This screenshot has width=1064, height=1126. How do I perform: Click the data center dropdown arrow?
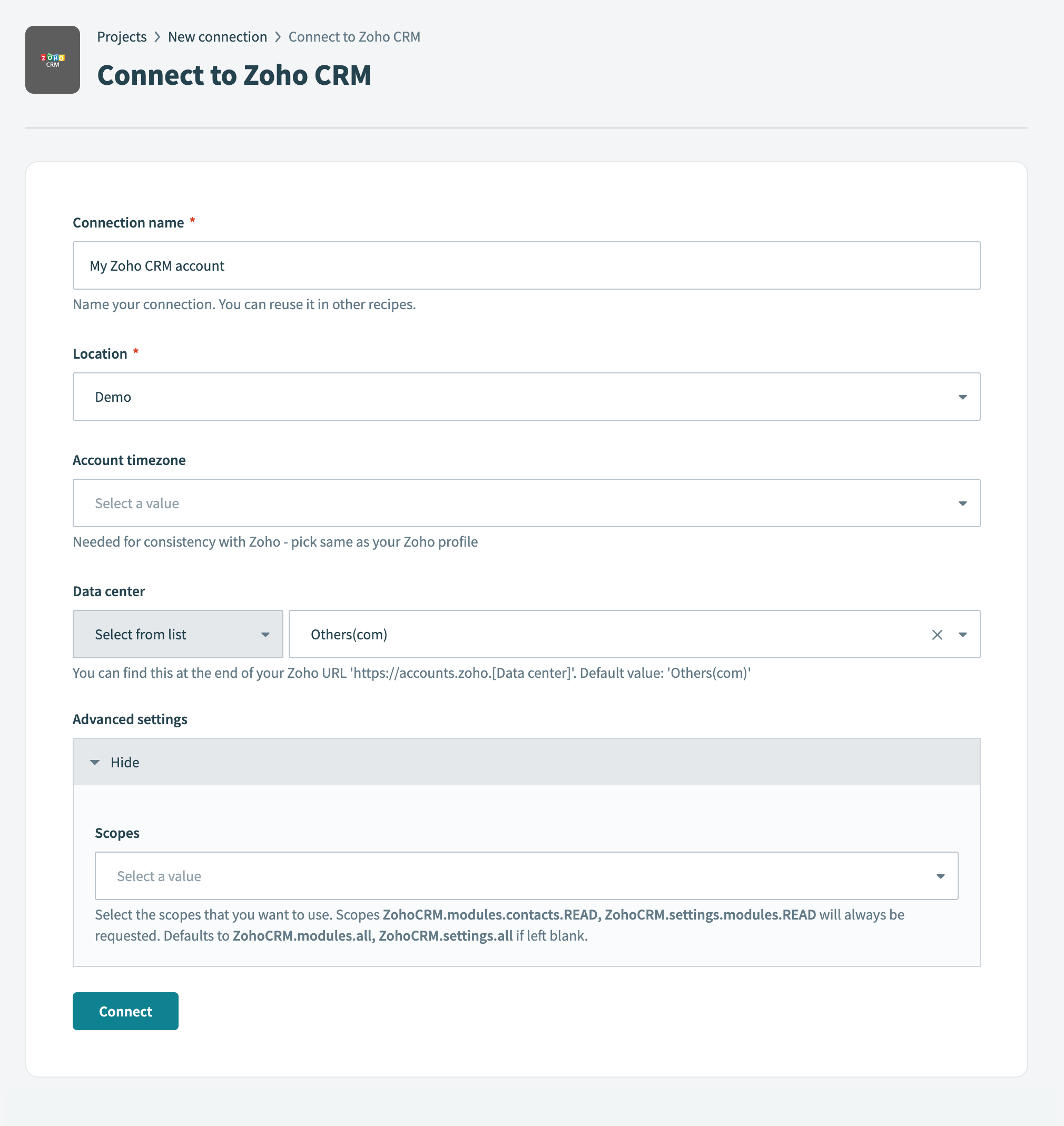[962, 635]
